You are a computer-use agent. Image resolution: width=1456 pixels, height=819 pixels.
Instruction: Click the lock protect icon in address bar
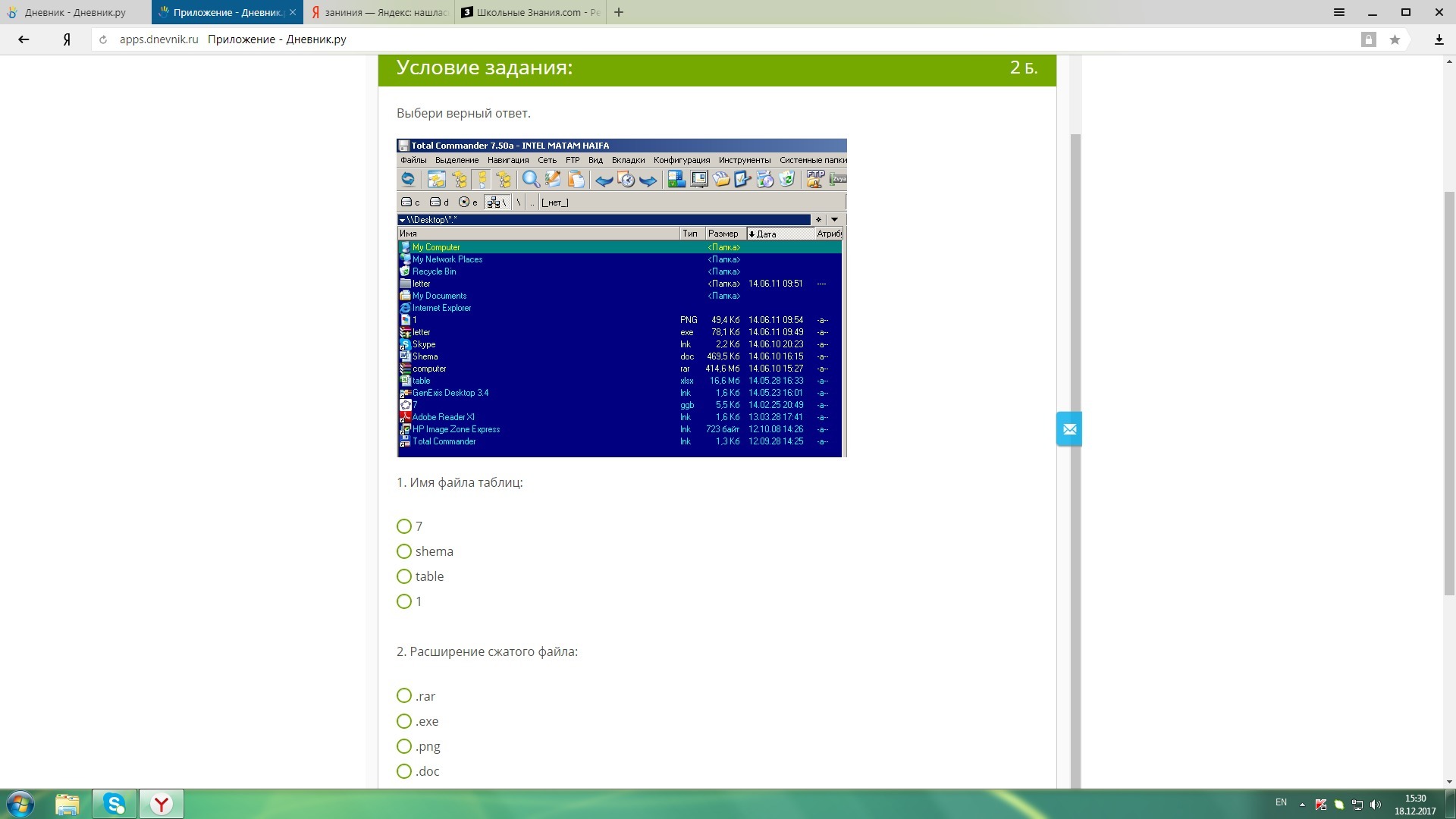(1368, 39)
